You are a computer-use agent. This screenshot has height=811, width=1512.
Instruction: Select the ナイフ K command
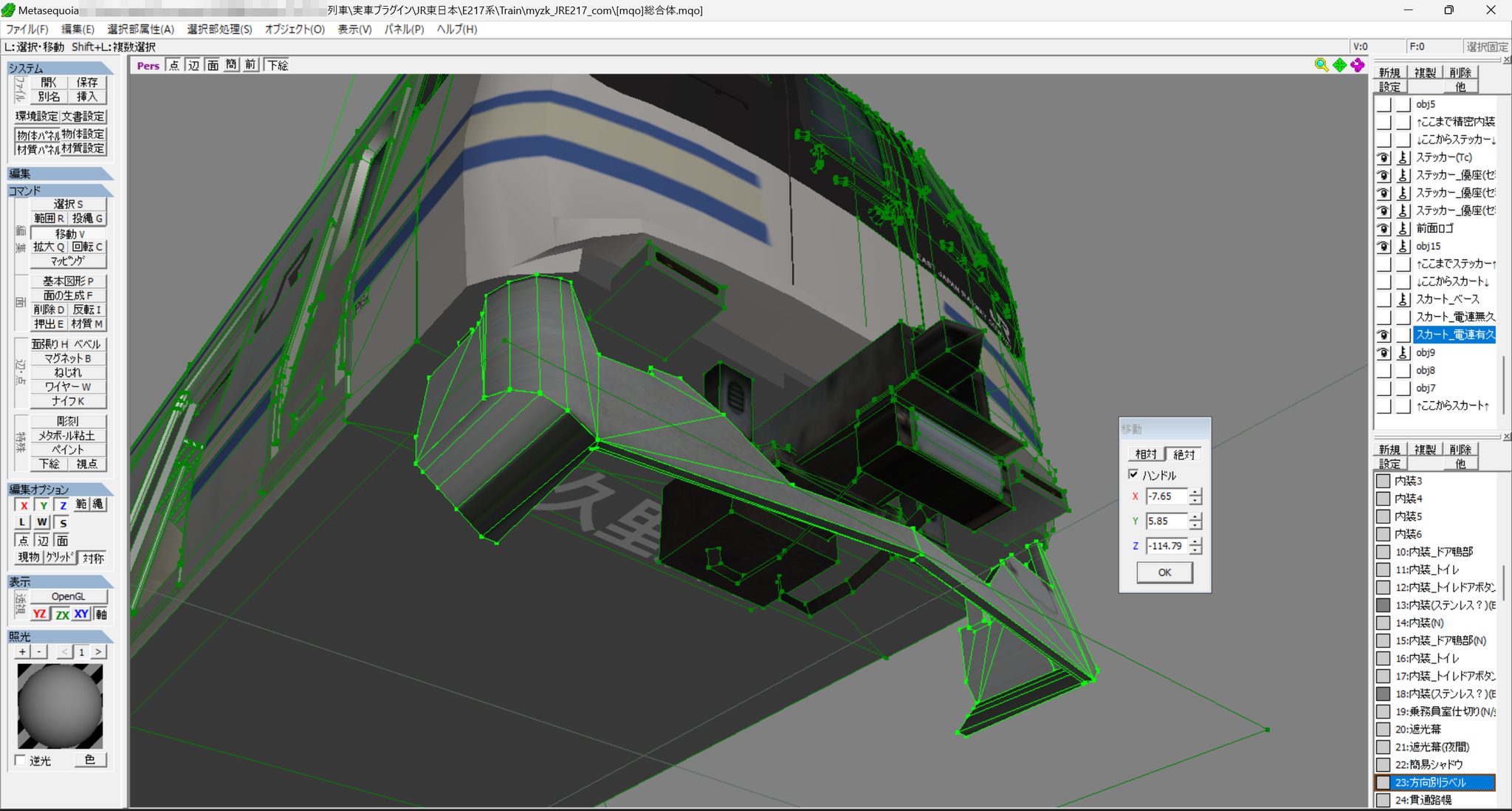tap(69, 401)
